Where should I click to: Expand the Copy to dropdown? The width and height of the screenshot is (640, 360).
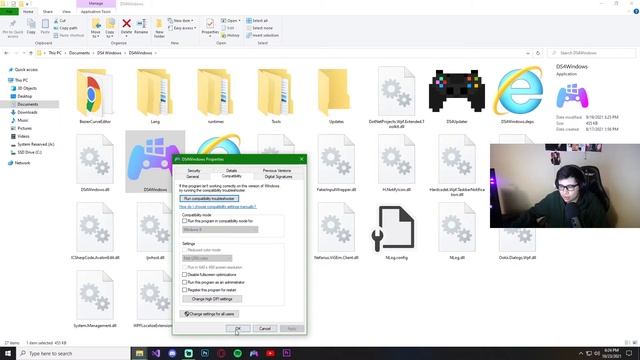pos(110,34)
